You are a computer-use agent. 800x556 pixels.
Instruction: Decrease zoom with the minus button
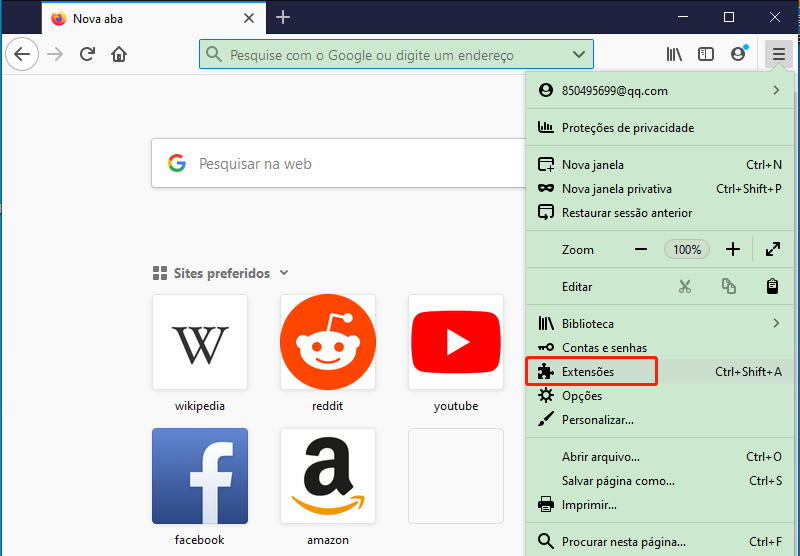pos(641,249)
